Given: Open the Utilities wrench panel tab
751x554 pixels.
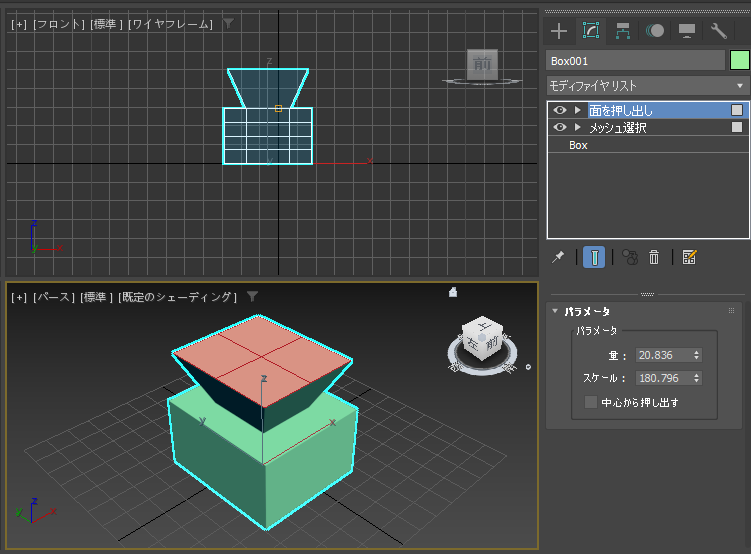Looking at the screenshot, I should [718, 31].
